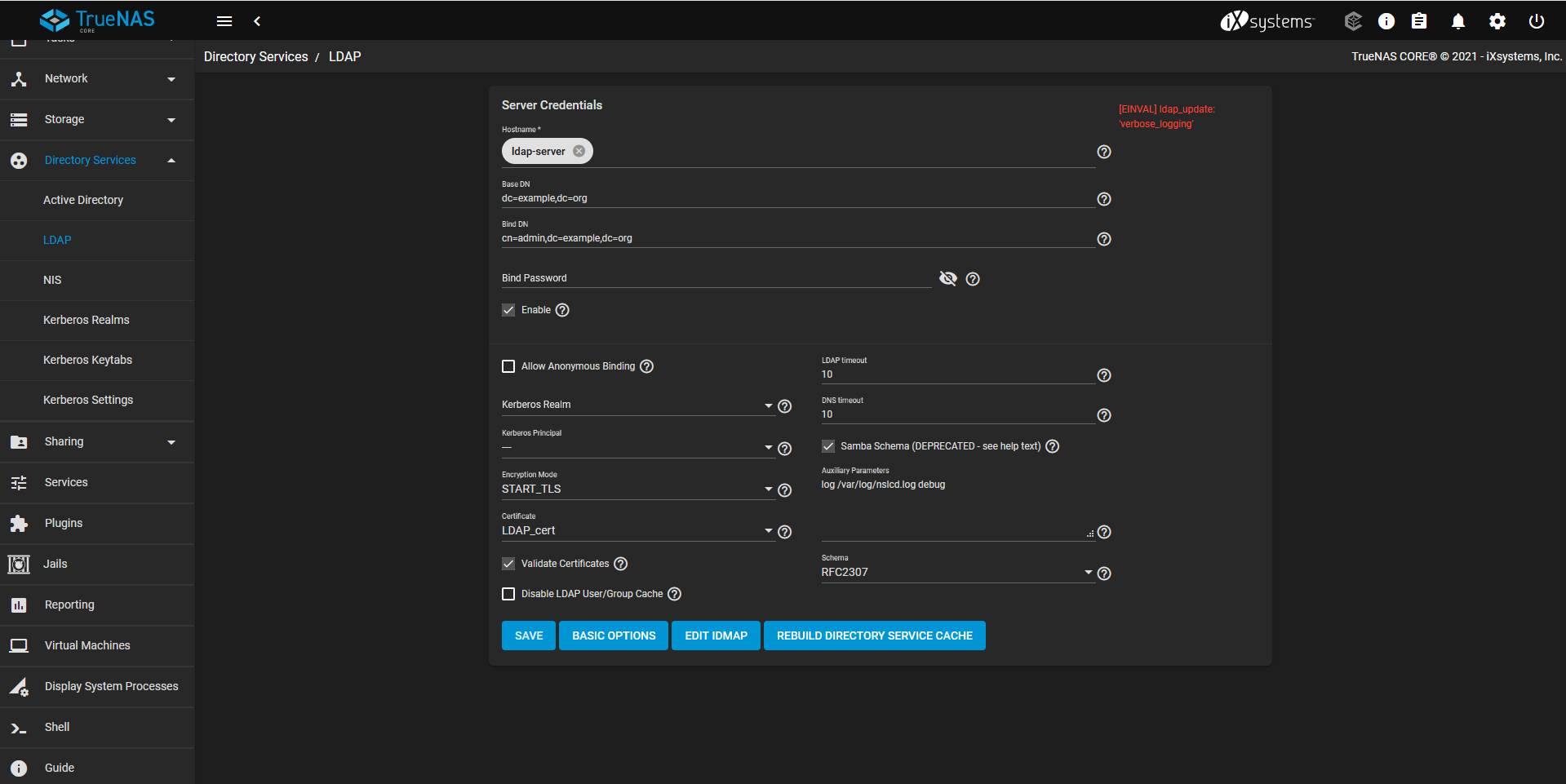Open the Encryption Mode START_TLS dropdown
The width and height of the screenshot is (1566, 784).
coord(637,489)
